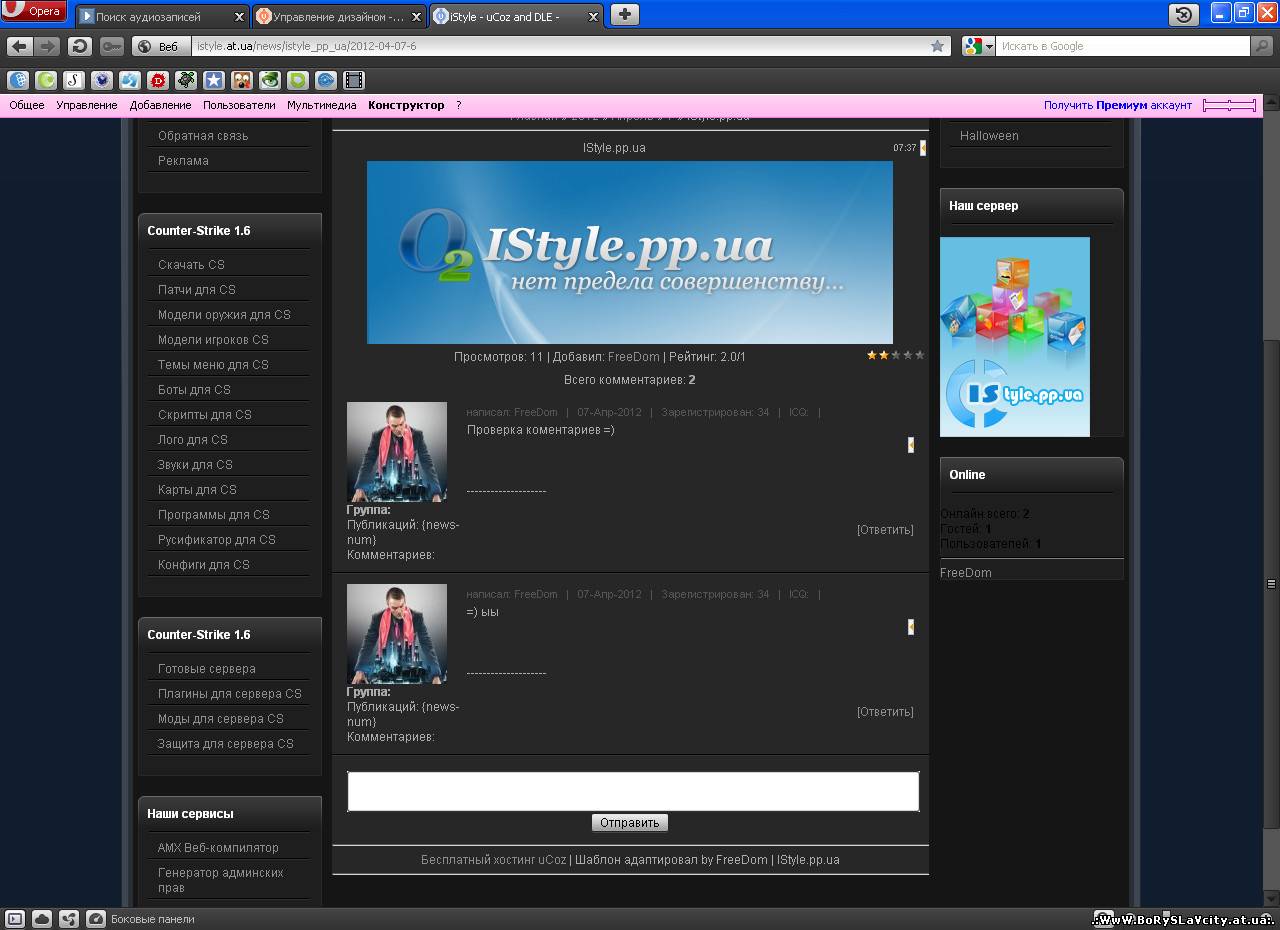The image size is (1280, 930).
Task: Click FreeDom in the Online users list
Action: (966, 573)
